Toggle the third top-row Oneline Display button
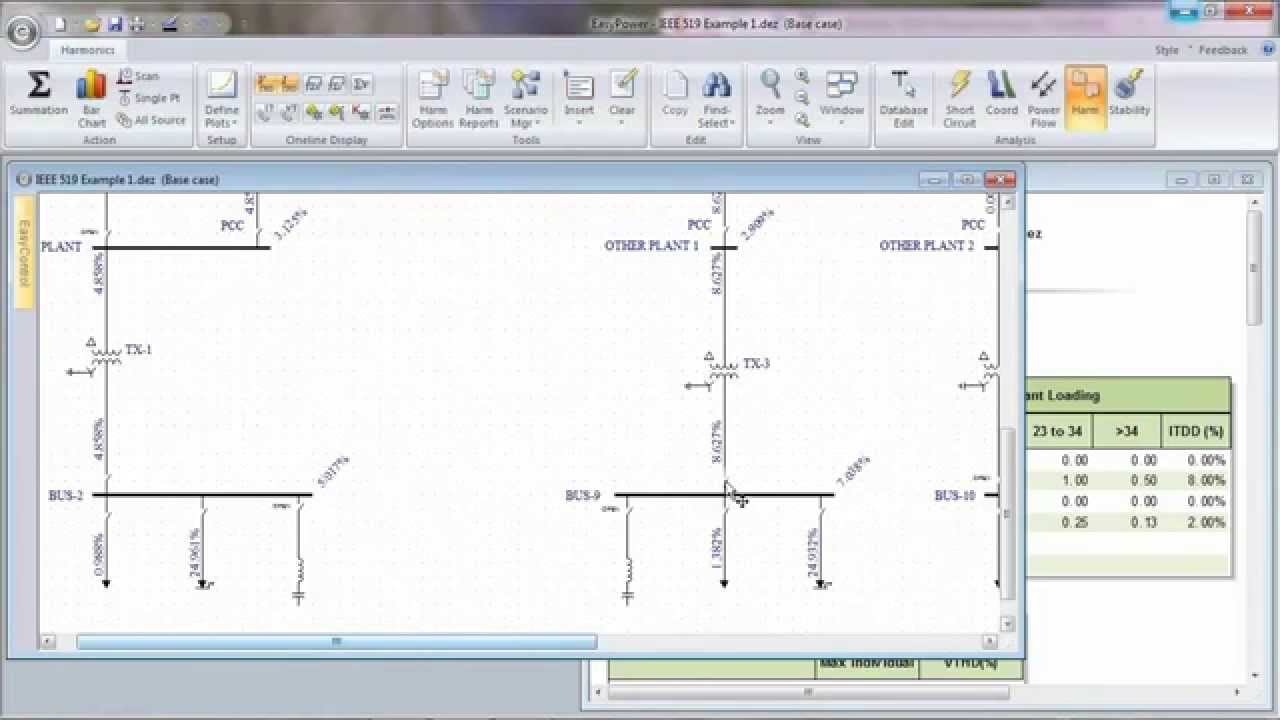The height and width of the screenshot is (720, 1280). [313, 84]
